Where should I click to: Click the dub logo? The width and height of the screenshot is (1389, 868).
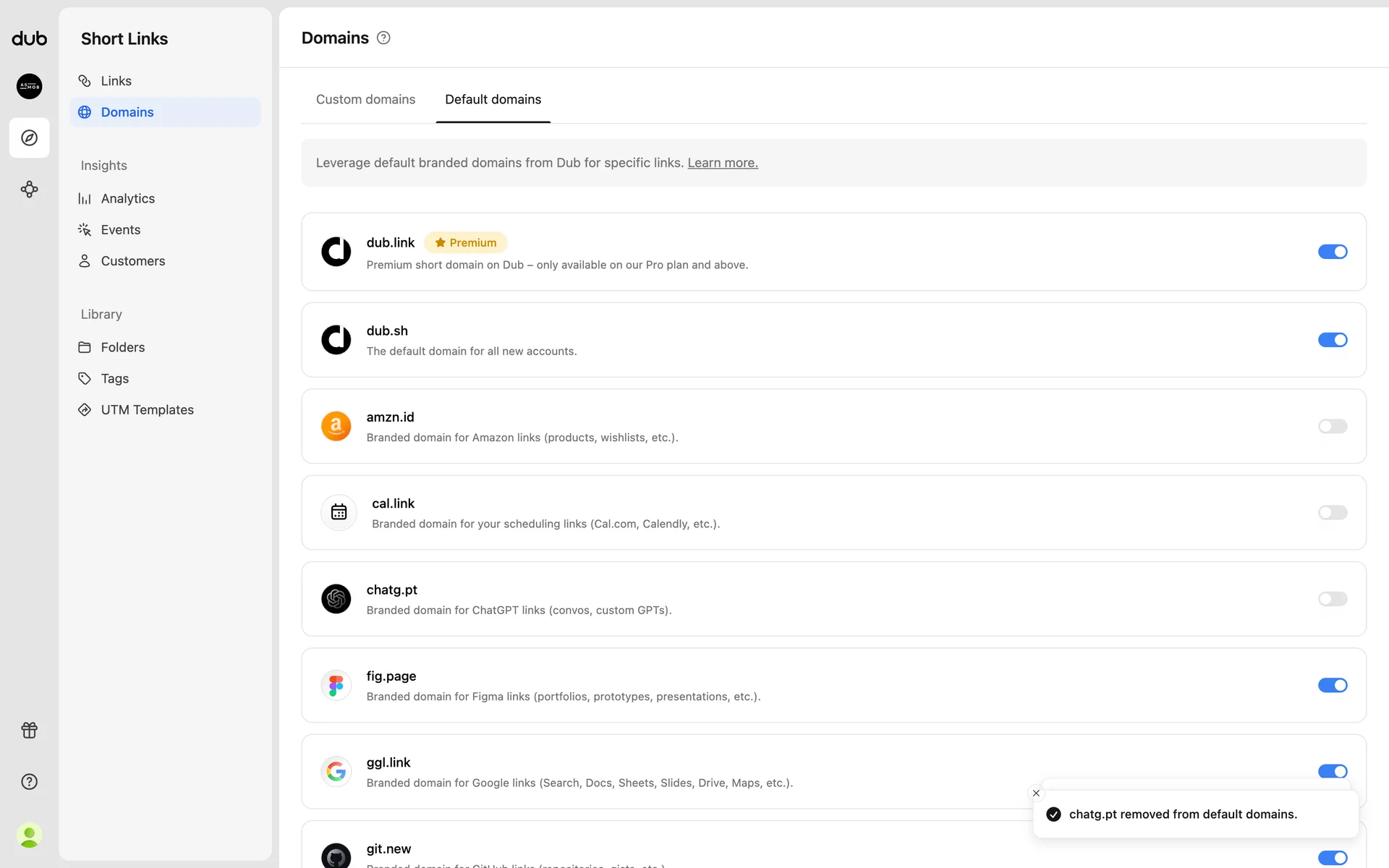tap(29, 39)
